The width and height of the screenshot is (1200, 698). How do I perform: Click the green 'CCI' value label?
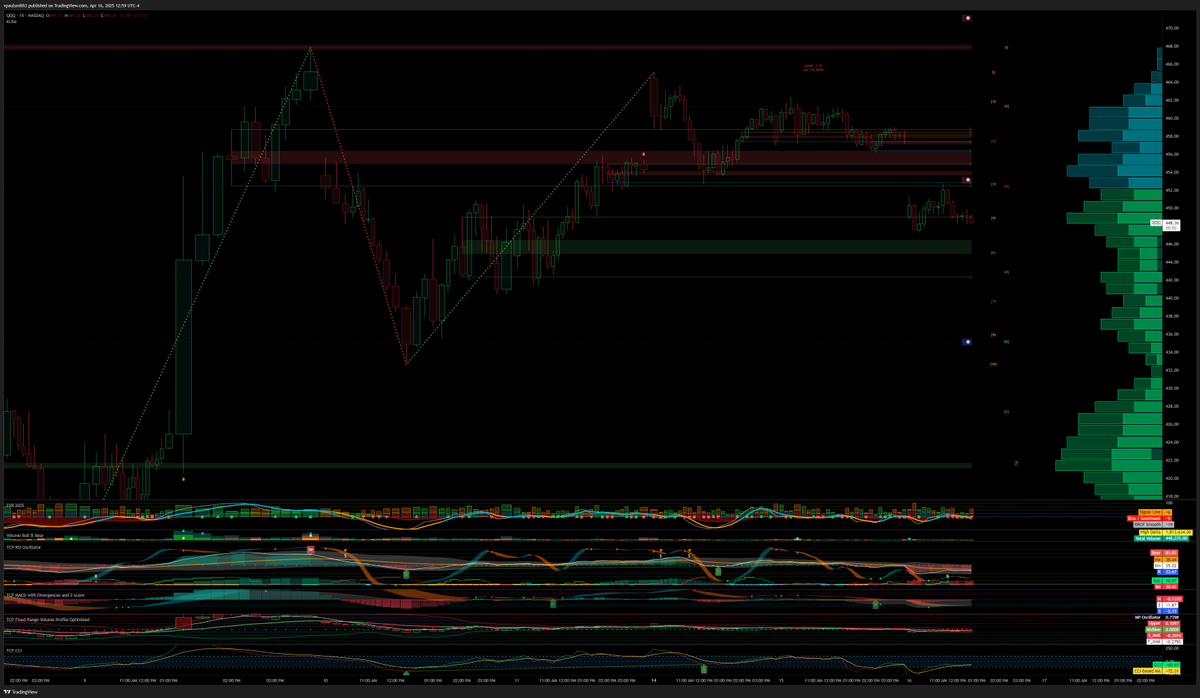(x=1166, y=664)
